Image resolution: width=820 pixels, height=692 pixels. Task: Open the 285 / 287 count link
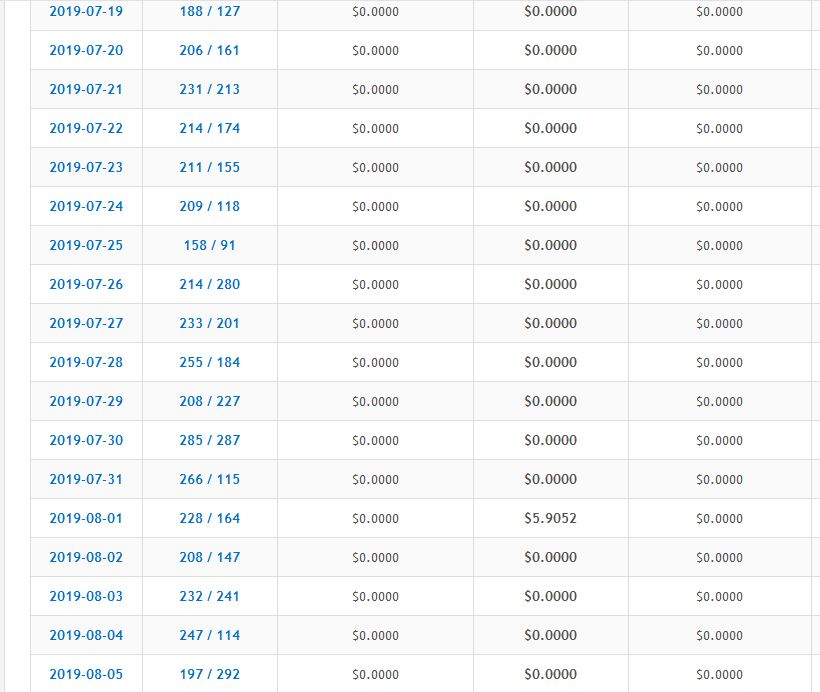click(210, 440)
